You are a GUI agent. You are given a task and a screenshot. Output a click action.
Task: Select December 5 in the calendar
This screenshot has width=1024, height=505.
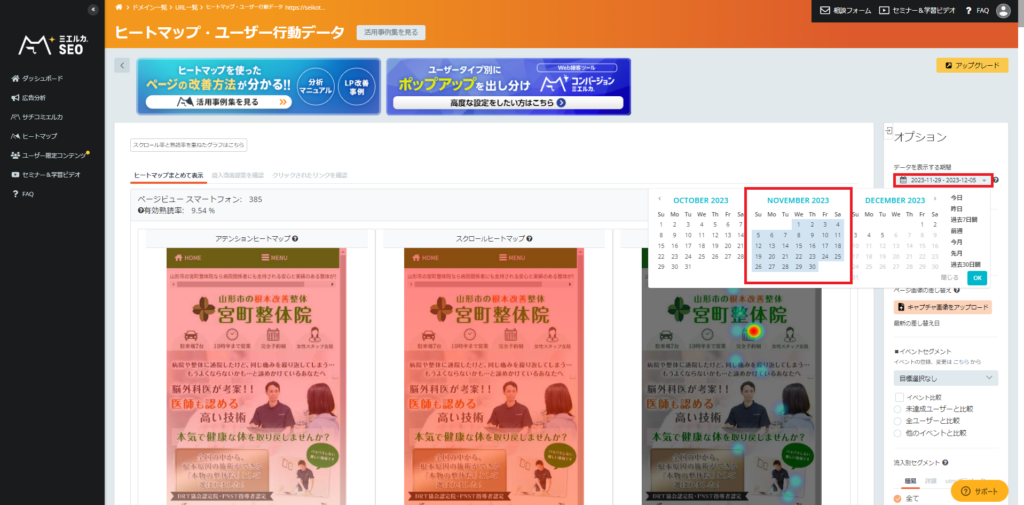[883, 235]
